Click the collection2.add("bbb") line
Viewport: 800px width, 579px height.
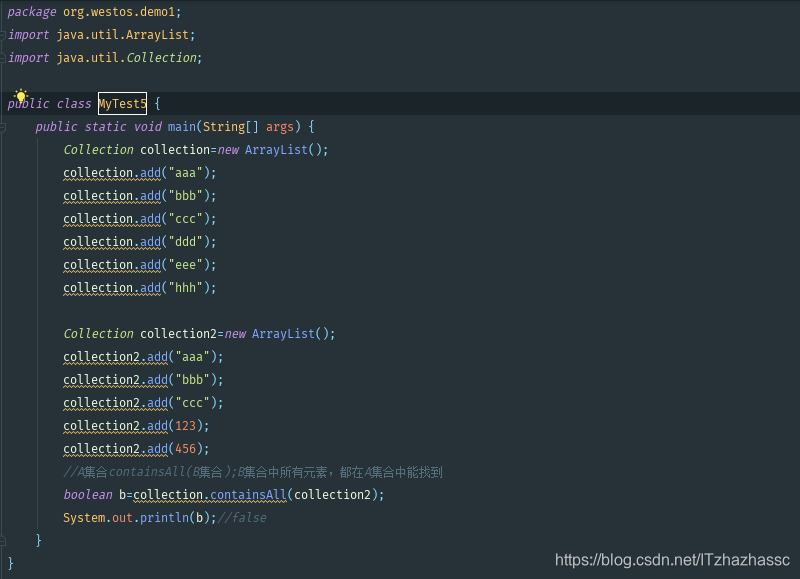click(143, 380)
